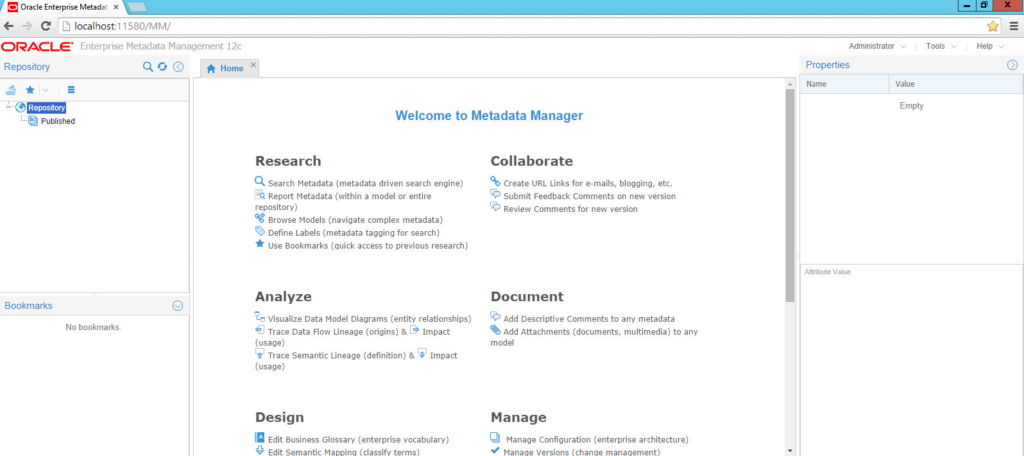Screen dimensions: 1024x456
Task: Open Add Descriptive Comments link
Action: [x=589, y=319]
